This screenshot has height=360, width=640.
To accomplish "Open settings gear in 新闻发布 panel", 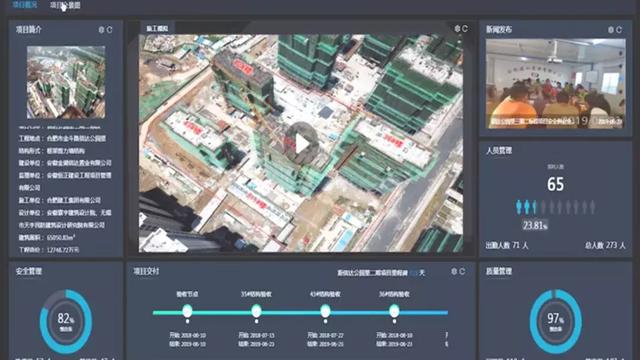I will point(611,30).
